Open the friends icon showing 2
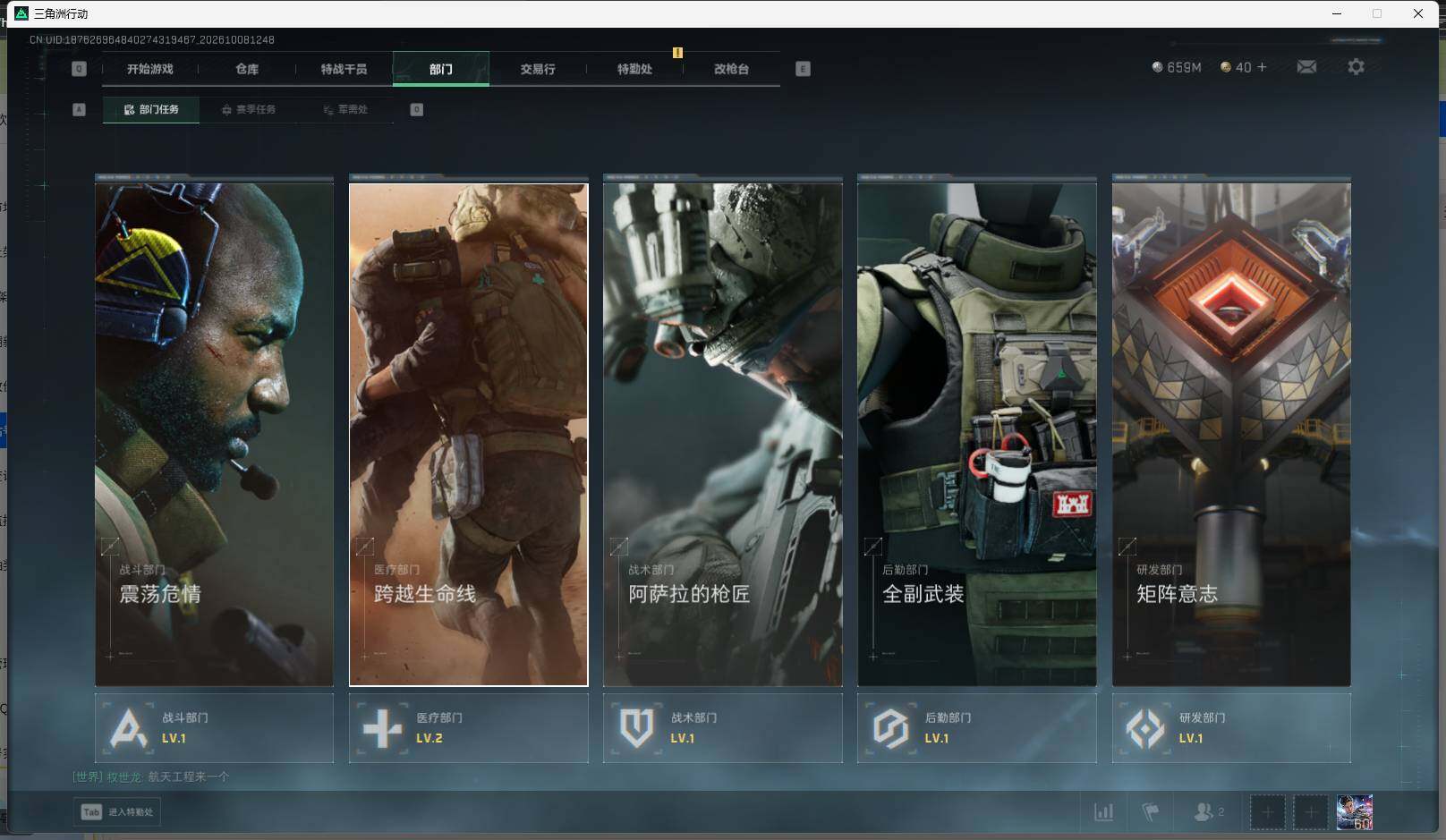The width and height of the screenshot is (1446, 840). [1208, 812]
